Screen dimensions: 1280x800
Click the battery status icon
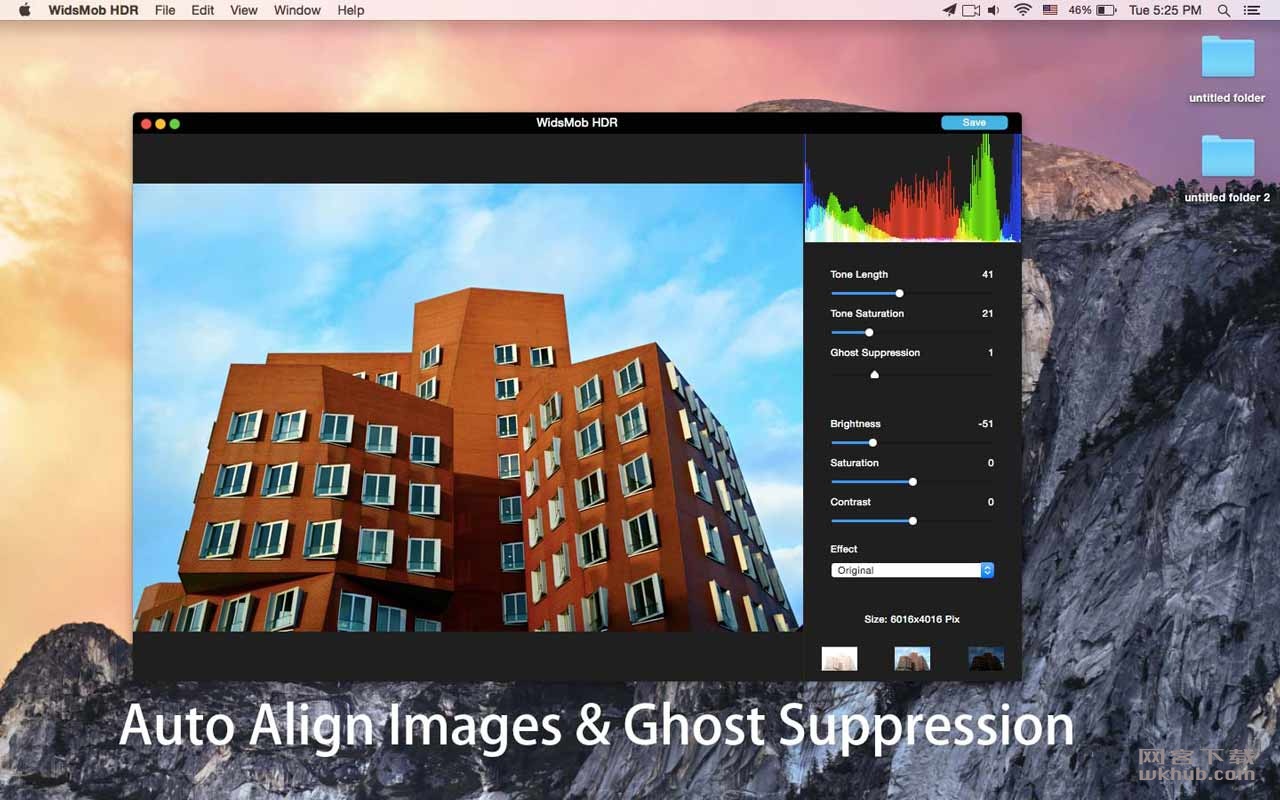click(x=1106, y=10)
